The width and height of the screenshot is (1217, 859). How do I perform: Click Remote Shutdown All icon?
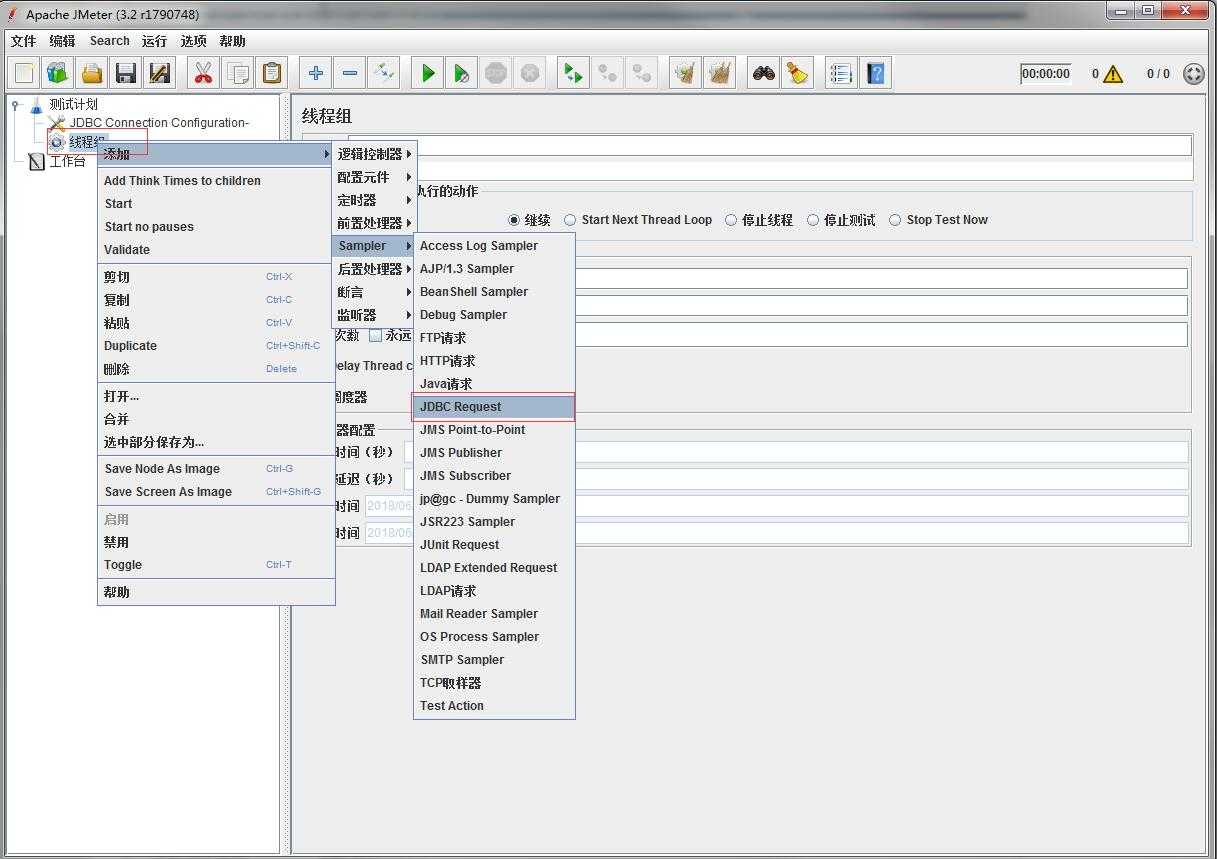[x=641, y=73]
